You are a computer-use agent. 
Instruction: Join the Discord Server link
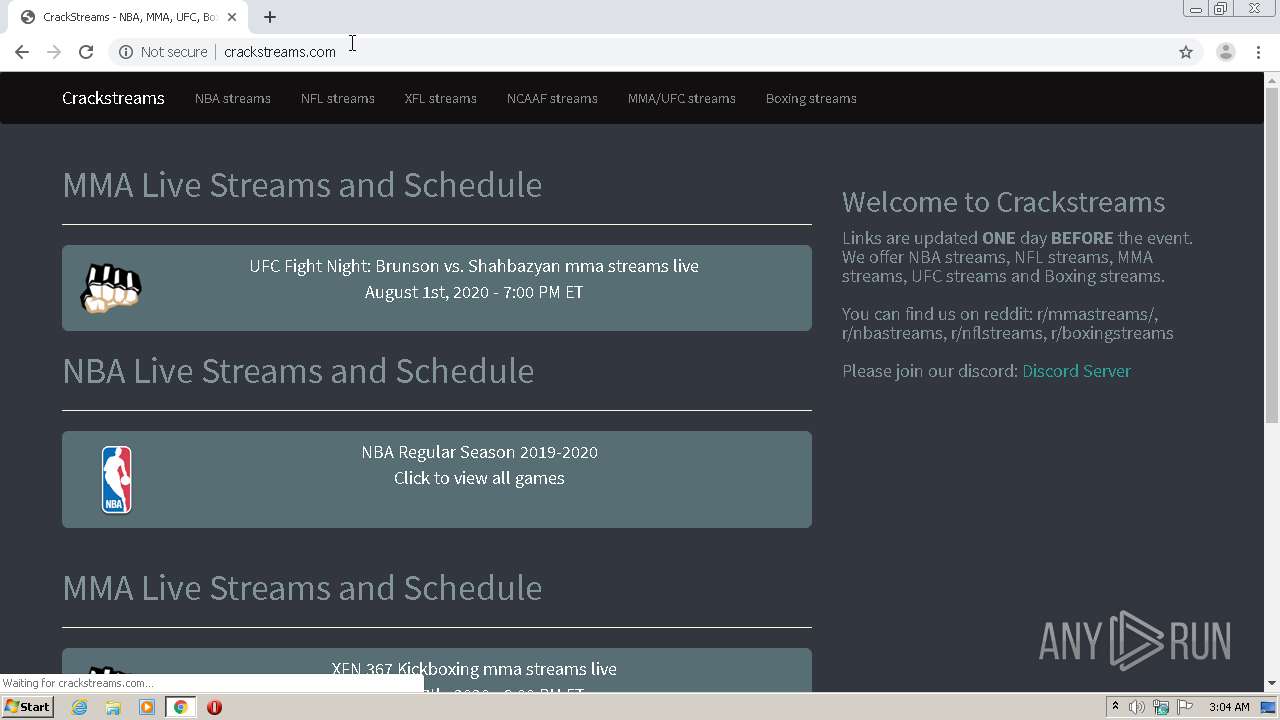[x=1076, y=371]
